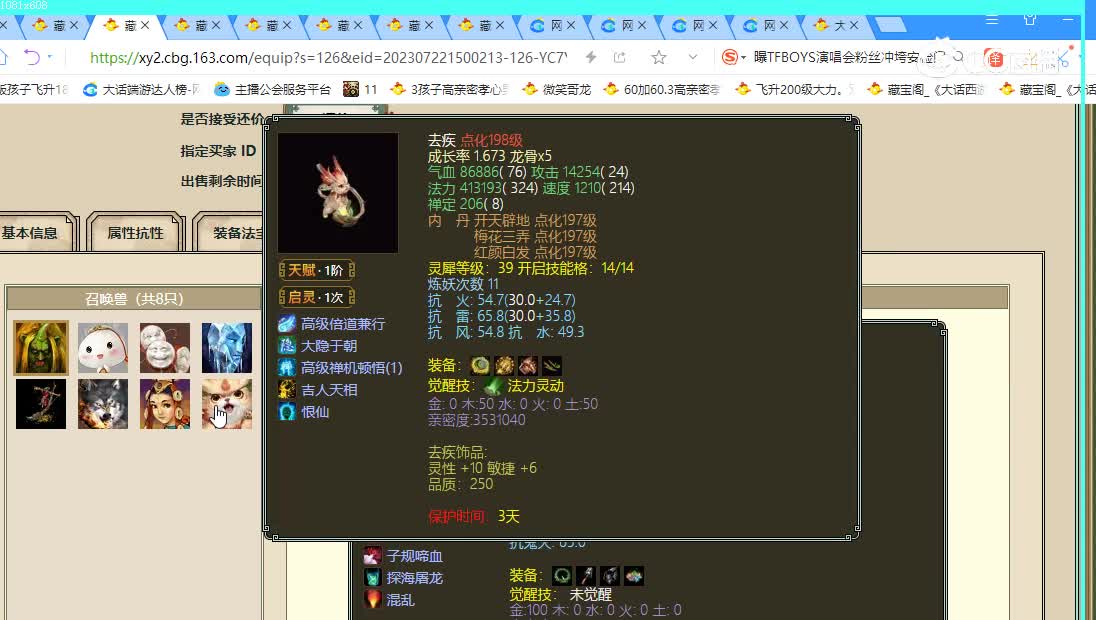
Task: Select the ice crystal summon thumbnail
Action: coord(226,347)
